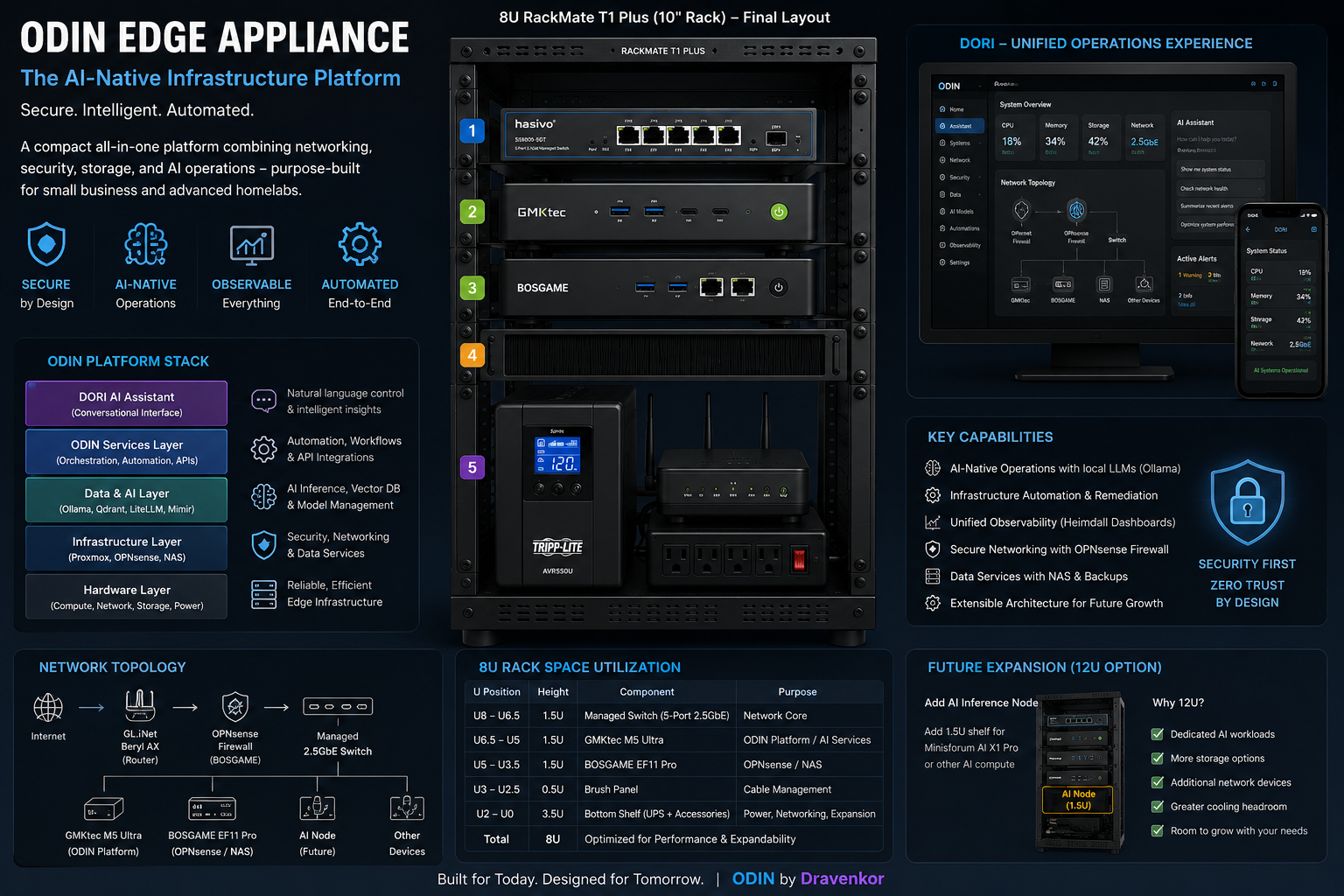1344x896 pixels.
Task: Click the Dravenkor brand name in the footer
Action: pos(842,878)
